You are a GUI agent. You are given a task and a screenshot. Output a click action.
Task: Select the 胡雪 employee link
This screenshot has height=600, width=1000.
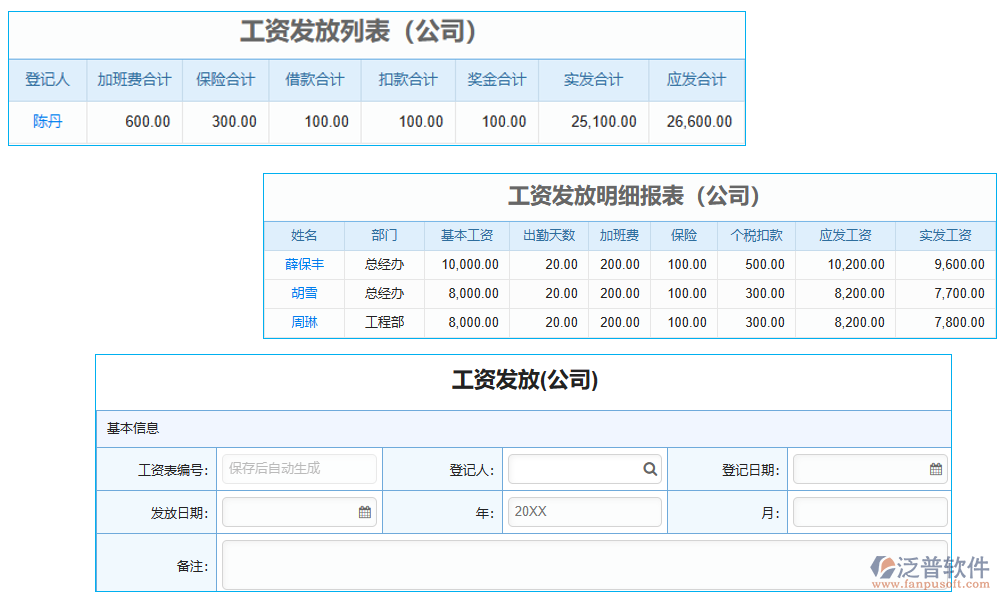click(304, 294)
